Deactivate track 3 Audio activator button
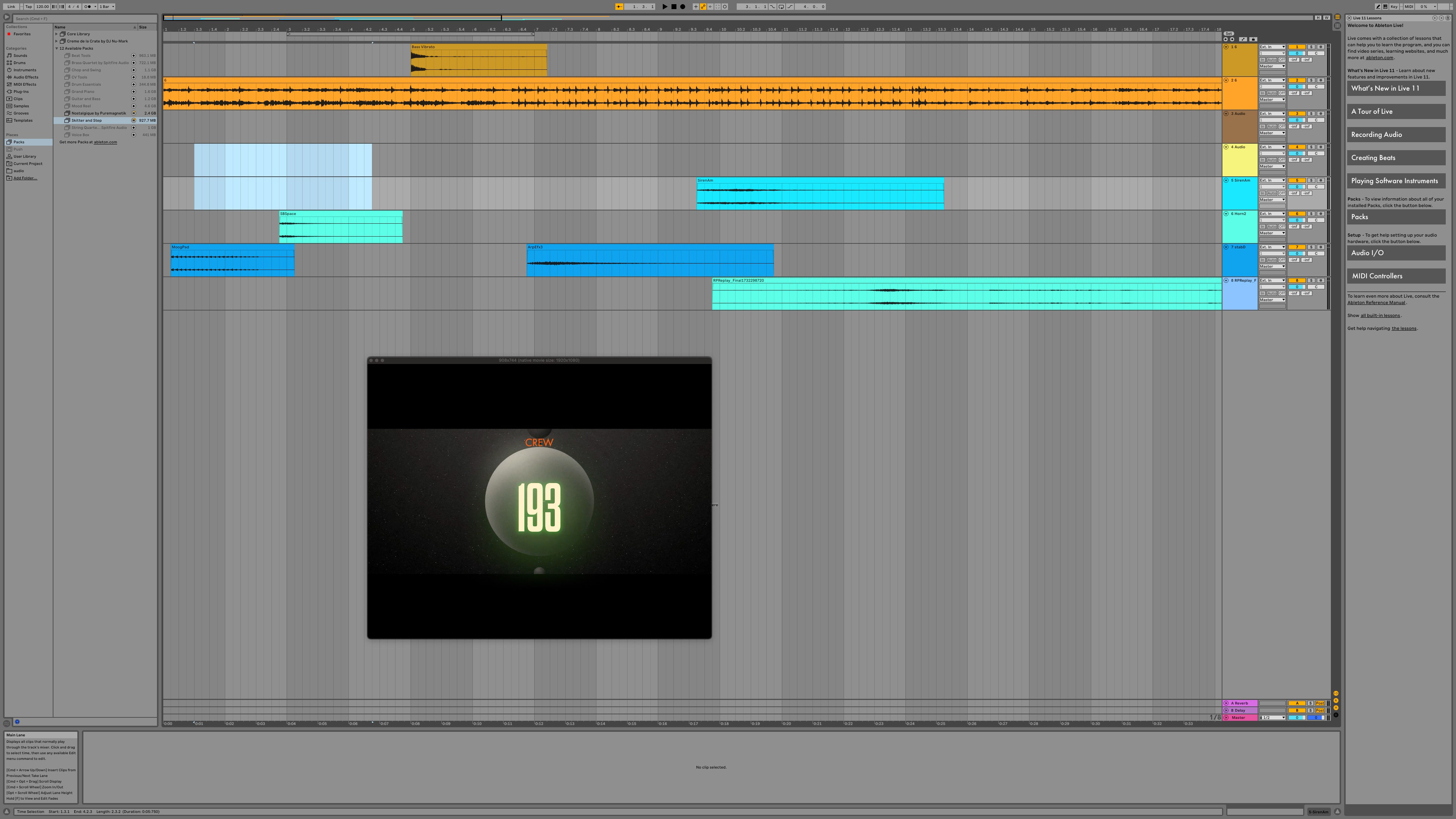Screen dimensions: 1456x819 pos(1297,114)
